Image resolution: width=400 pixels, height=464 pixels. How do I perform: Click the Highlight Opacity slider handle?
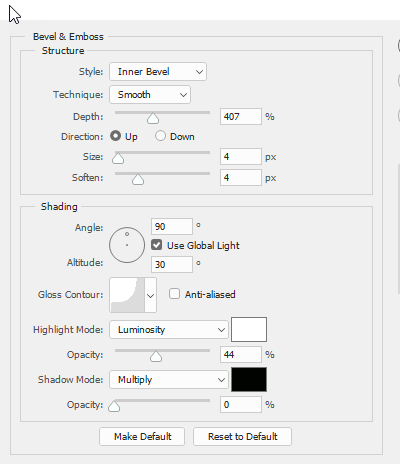click(156, 356)
